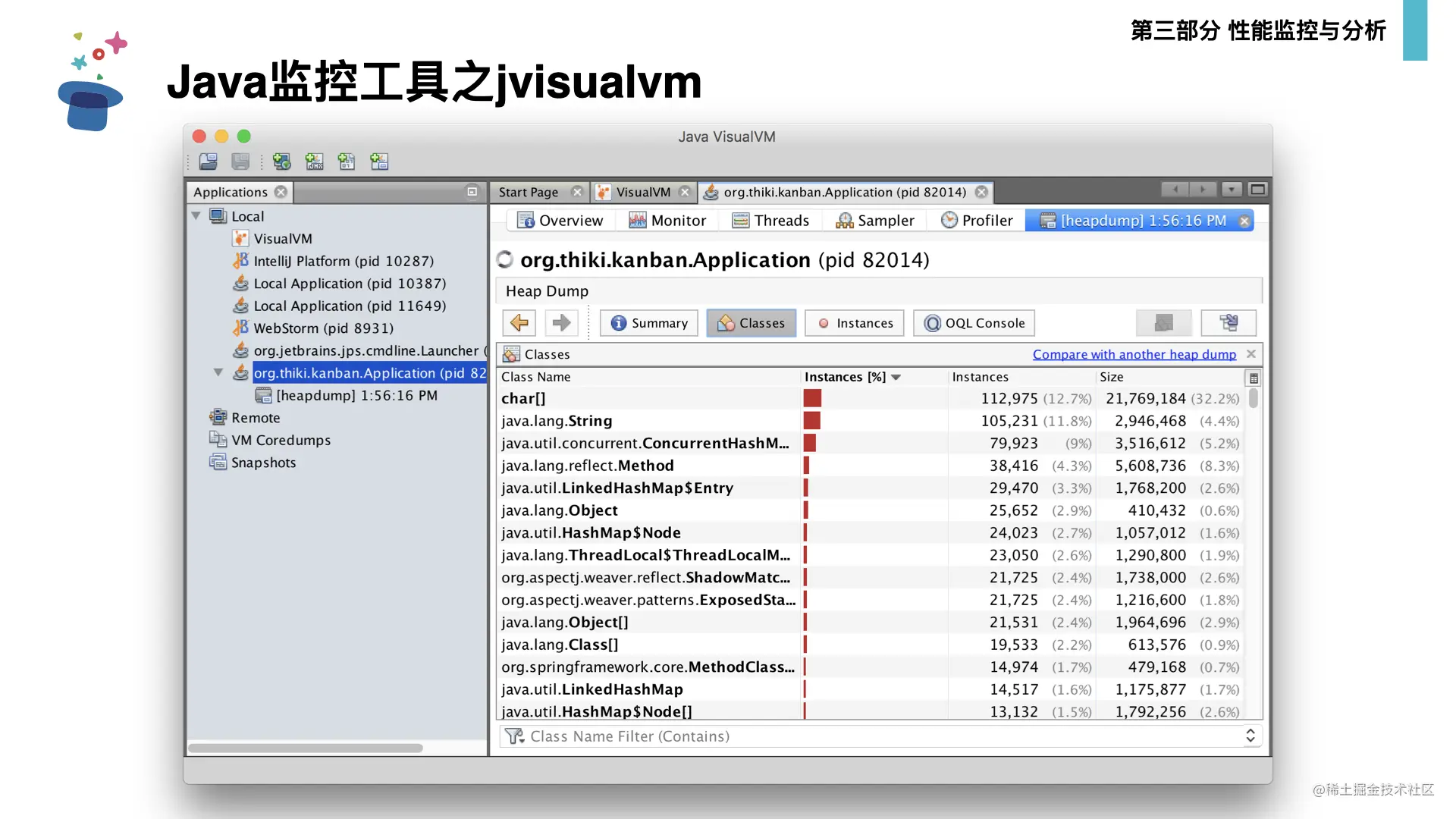Collapse the Local tree node

(x=196, y=216)
